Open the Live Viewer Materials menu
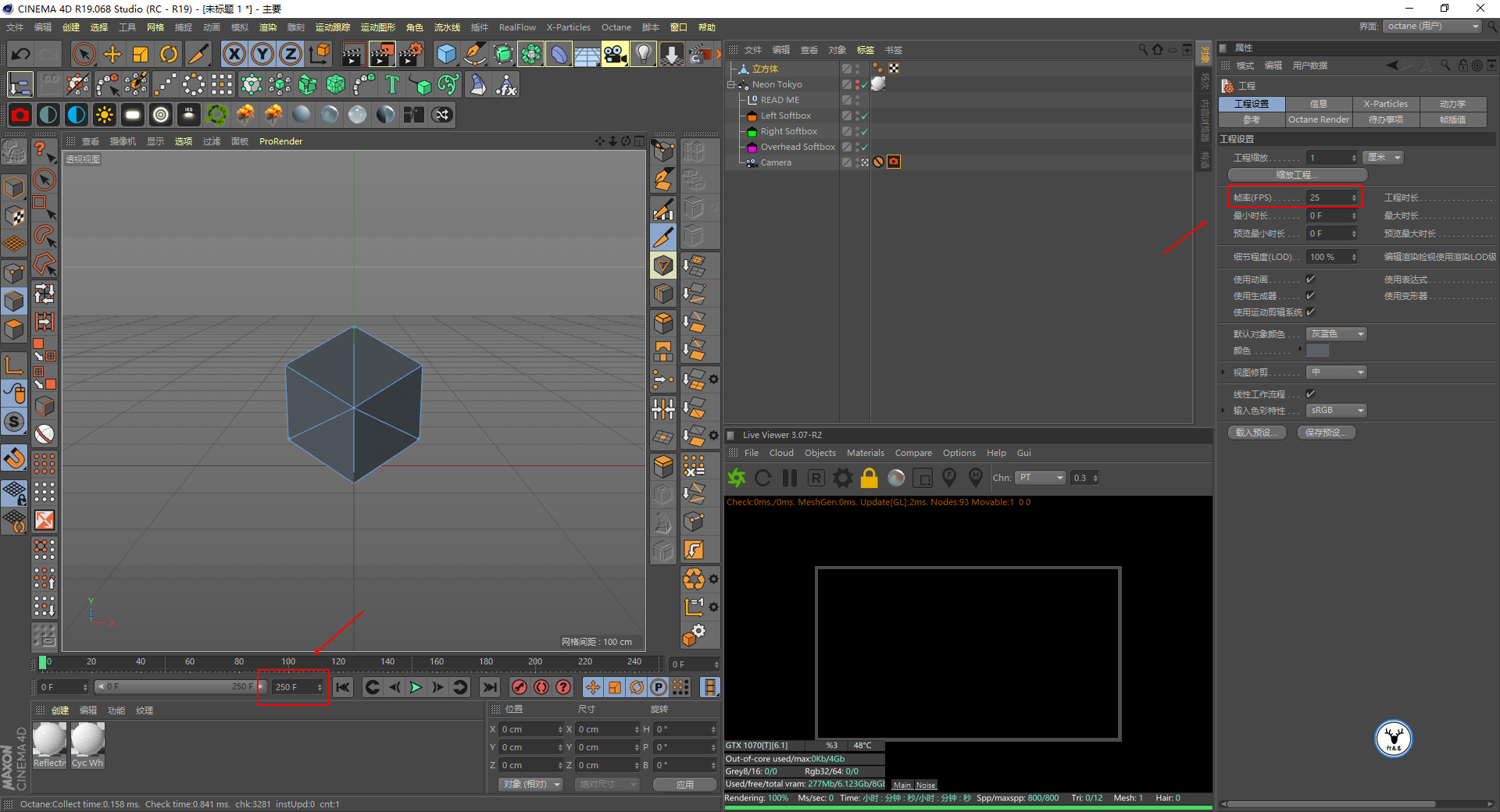Viewport: 1500px width, 812px height. click(866, 453)
